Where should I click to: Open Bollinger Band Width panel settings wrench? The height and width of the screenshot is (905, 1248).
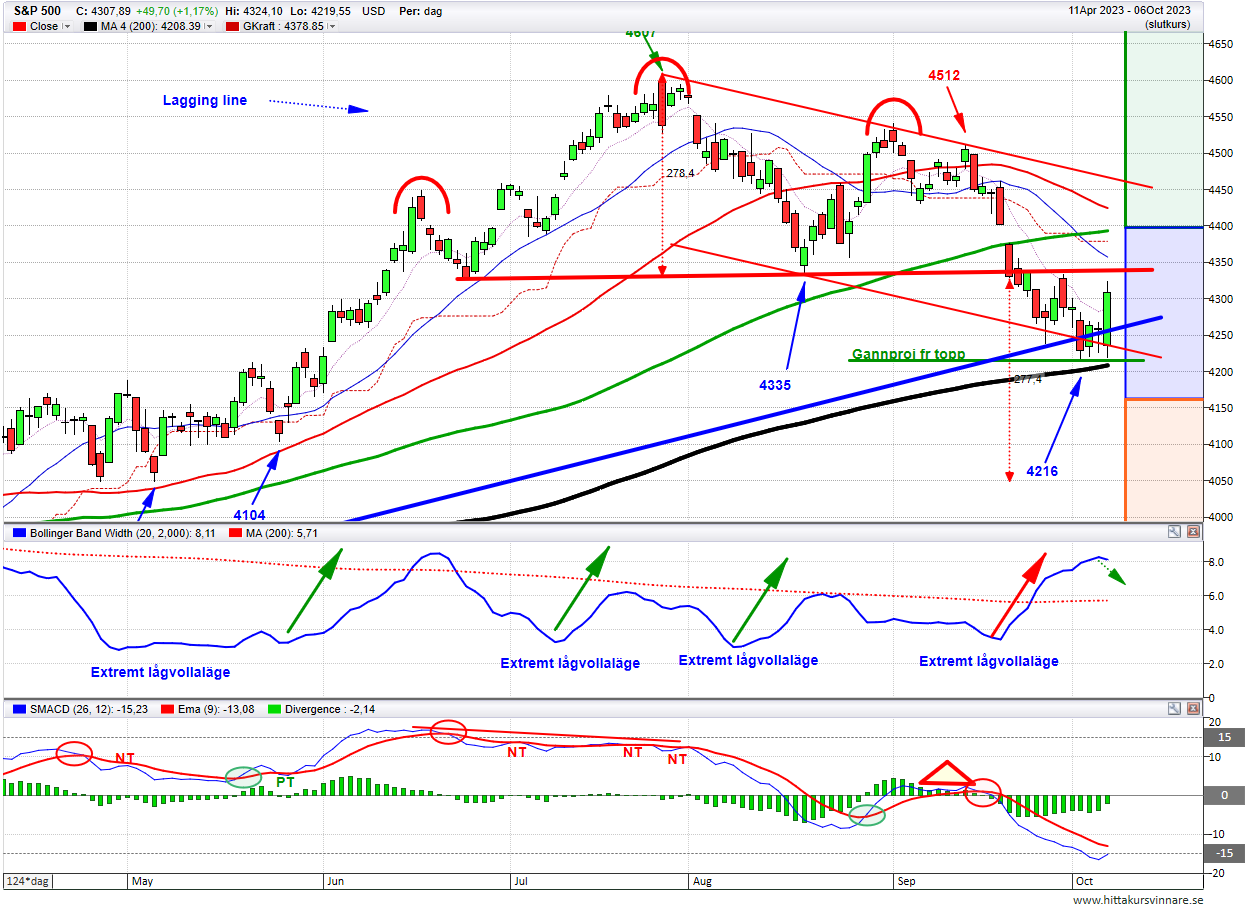point(1174,532)
